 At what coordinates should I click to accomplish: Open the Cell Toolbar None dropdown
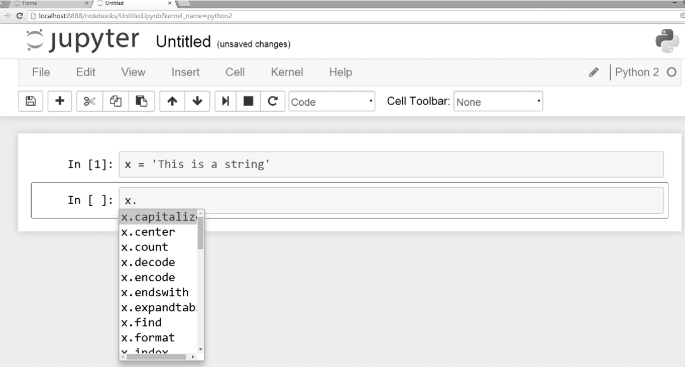(x=498, y=101)
